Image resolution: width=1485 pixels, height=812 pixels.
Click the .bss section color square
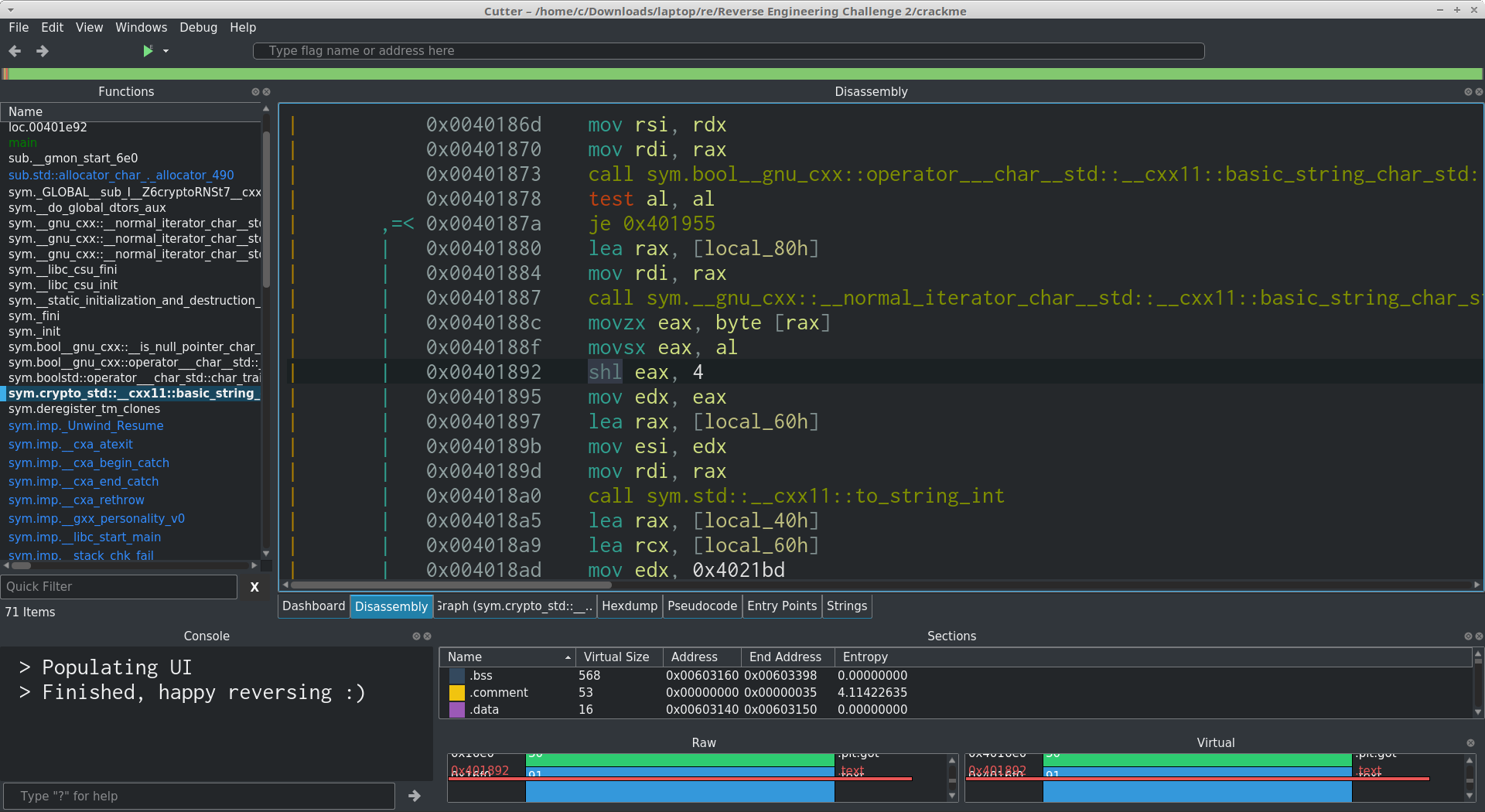(x=457, y=676)
